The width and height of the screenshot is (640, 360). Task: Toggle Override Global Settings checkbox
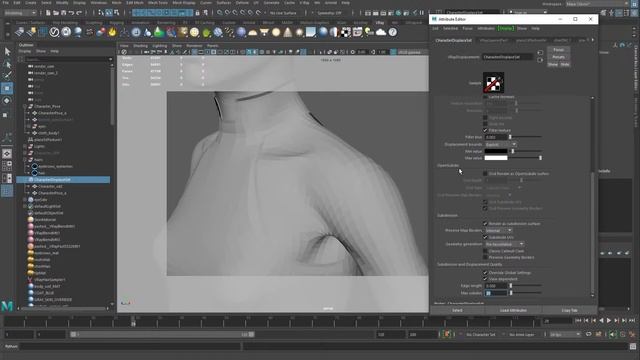click(x=485, y=273)
